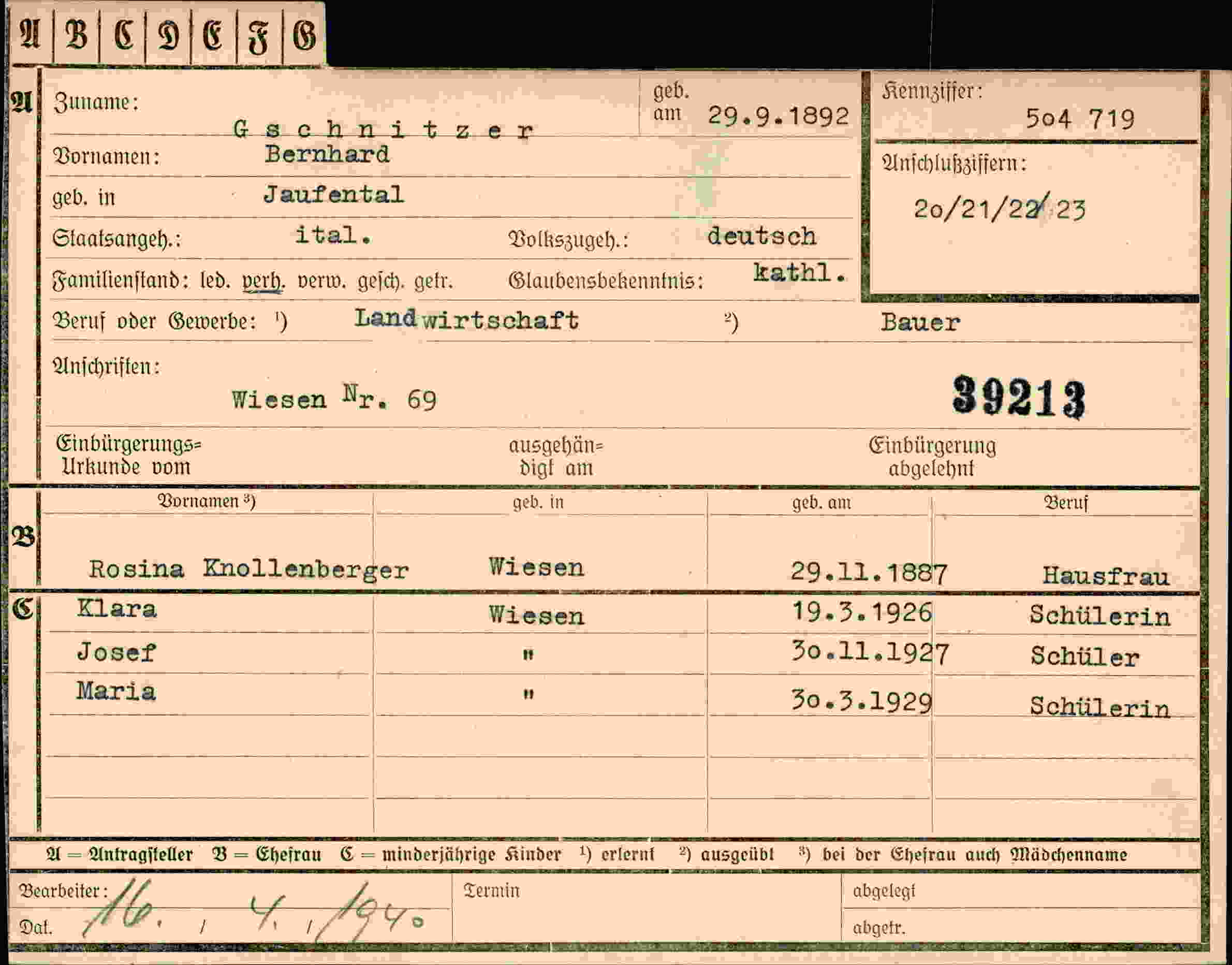Click the section B marker for wife
The image size is (1232, 965).
23,536
